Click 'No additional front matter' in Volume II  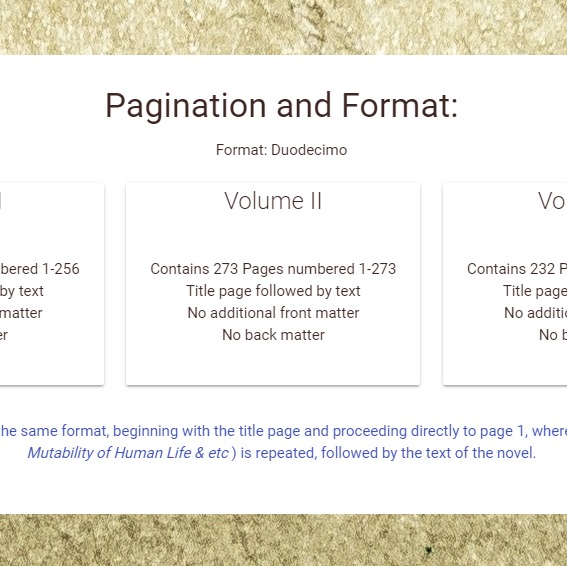[273, 313]
